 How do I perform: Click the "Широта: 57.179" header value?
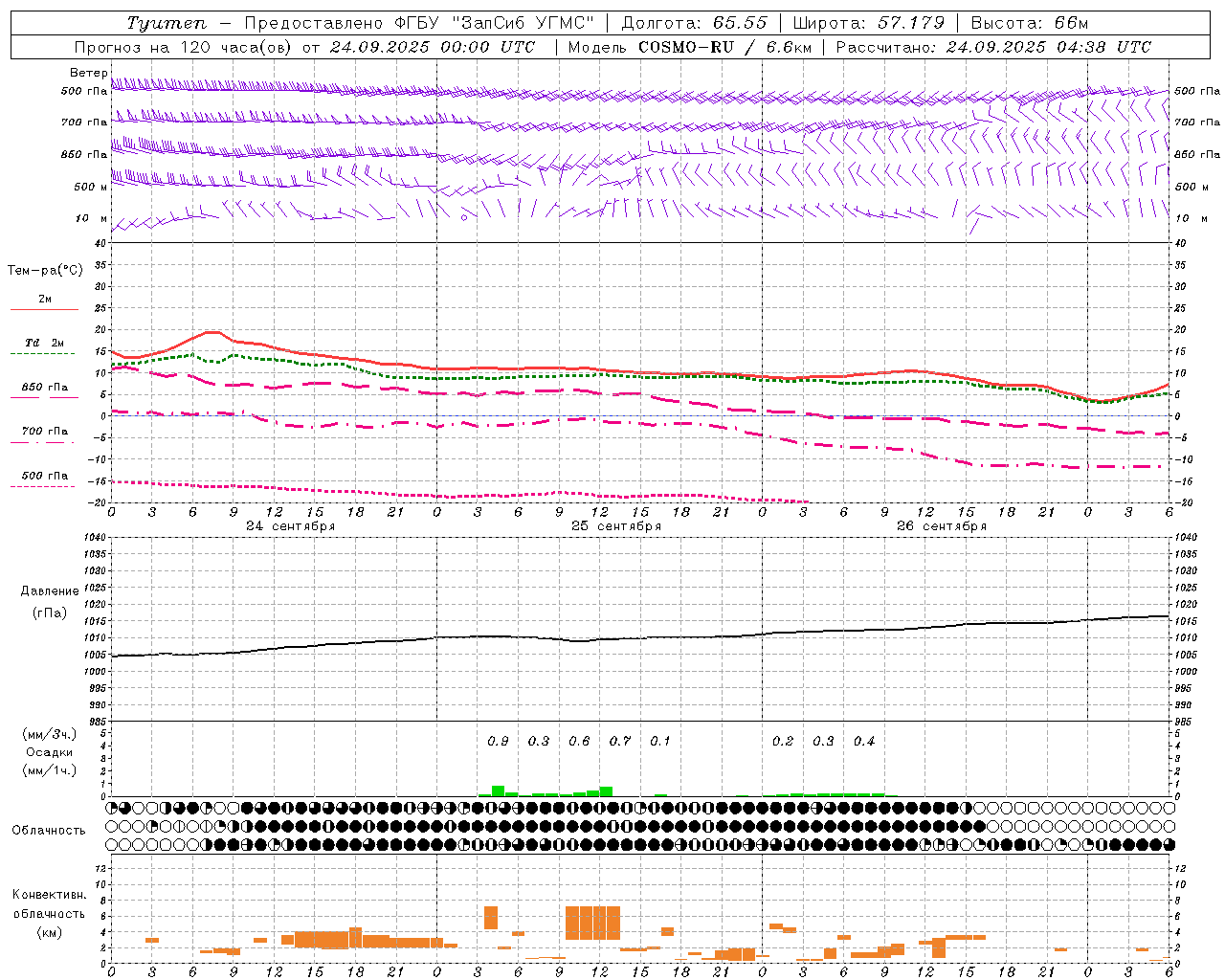tap(870, 23)
